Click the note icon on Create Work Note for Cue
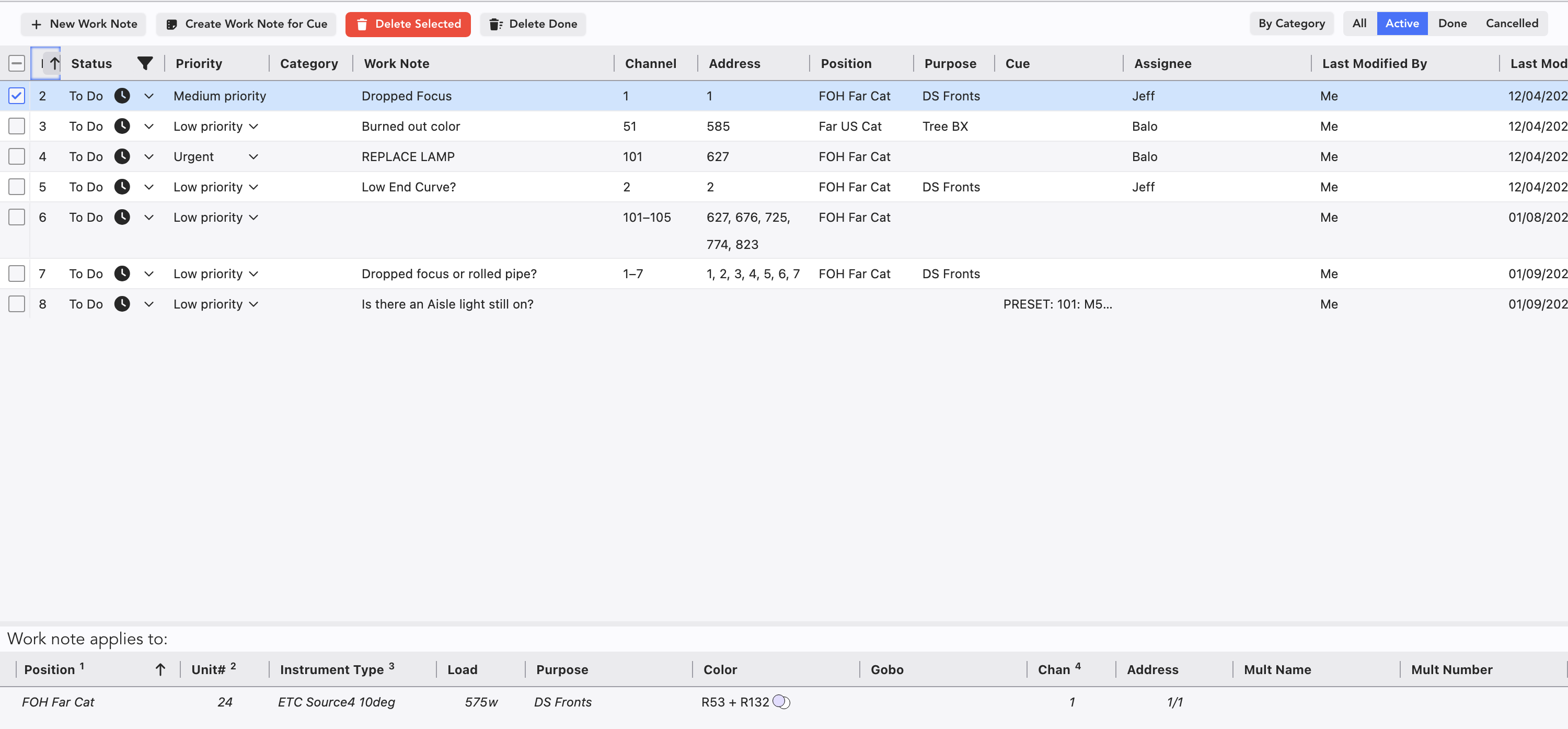Image resolution: width=1568 pixels, height=729 pixels. pyautogui.click(x=171, y=25)
